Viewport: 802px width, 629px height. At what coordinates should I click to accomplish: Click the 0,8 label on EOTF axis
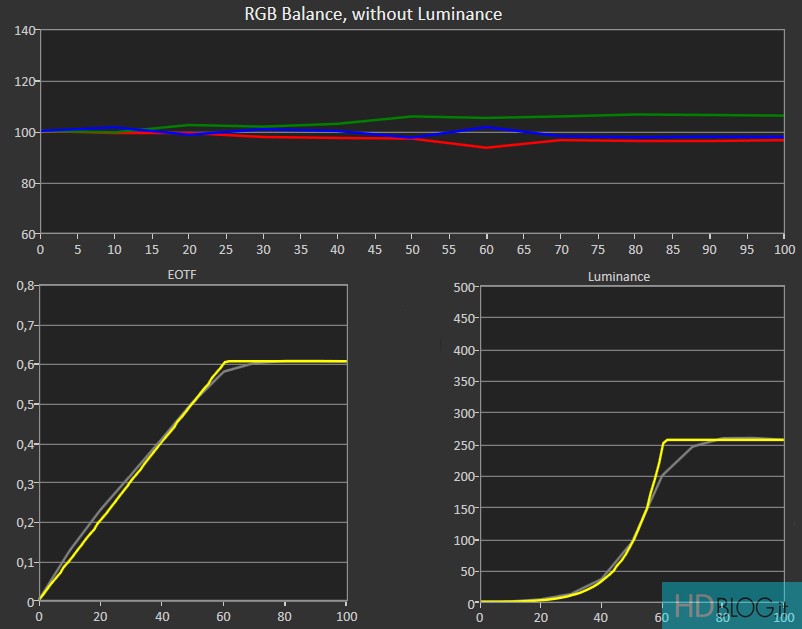tap(24, 286)
